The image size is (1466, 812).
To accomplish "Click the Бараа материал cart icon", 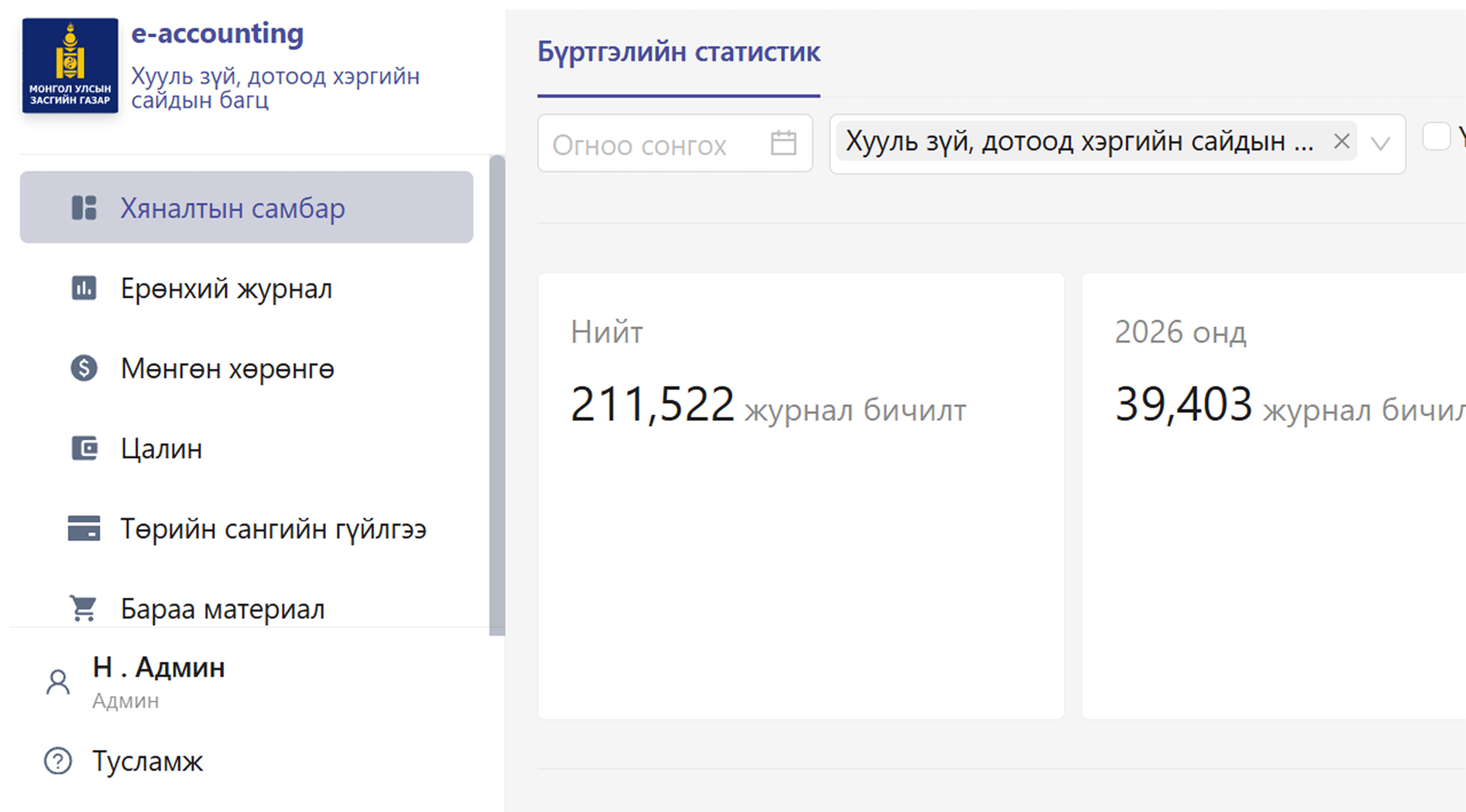I will coord(84,608).
